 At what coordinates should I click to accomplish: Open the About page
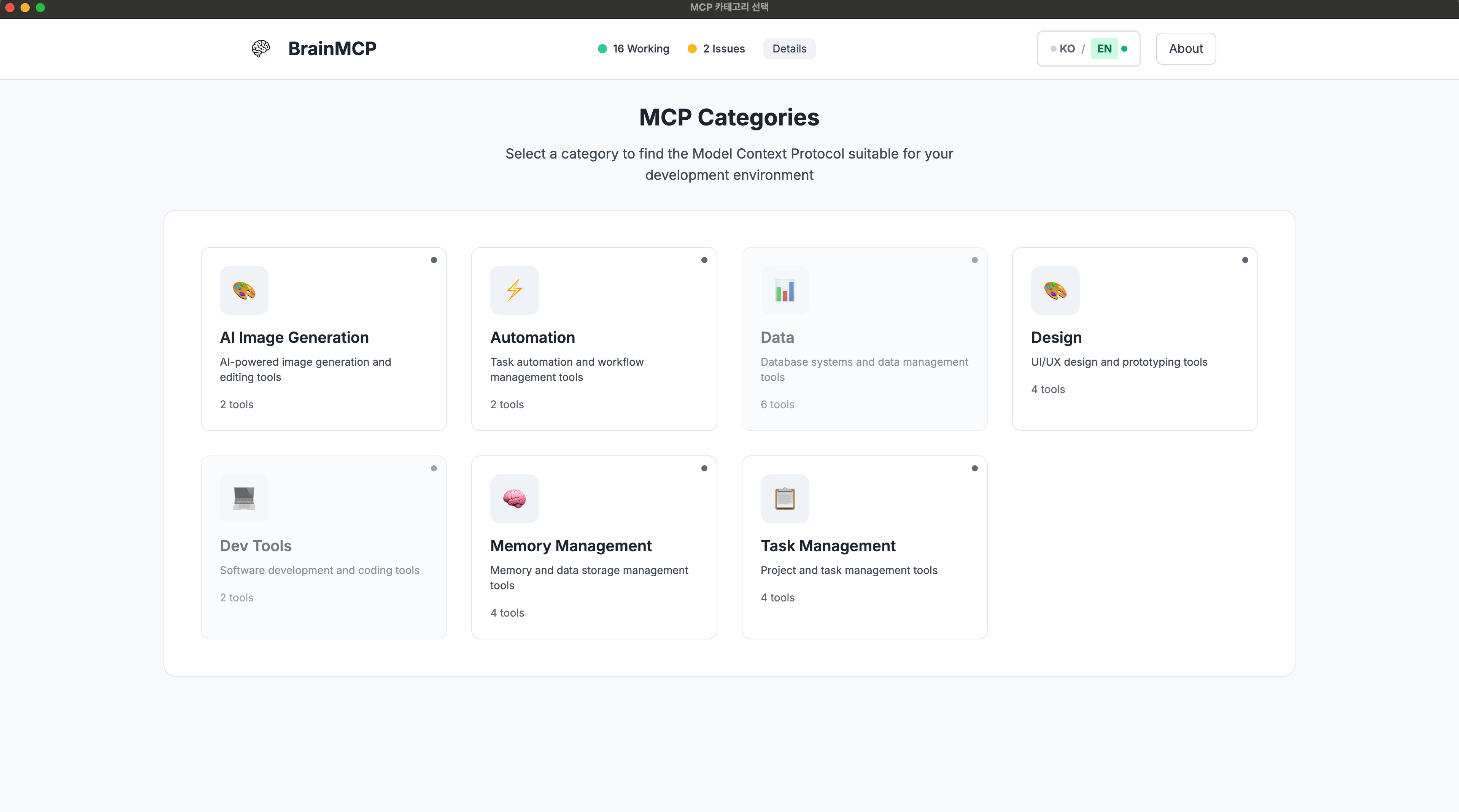coord(1186,49)
